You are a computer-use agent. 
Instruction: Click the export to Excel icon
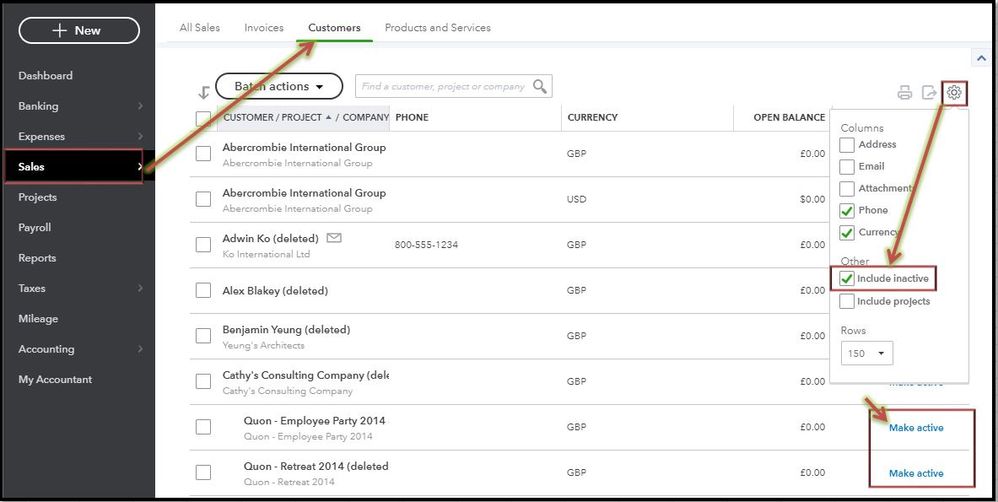[x=929, y=93]
